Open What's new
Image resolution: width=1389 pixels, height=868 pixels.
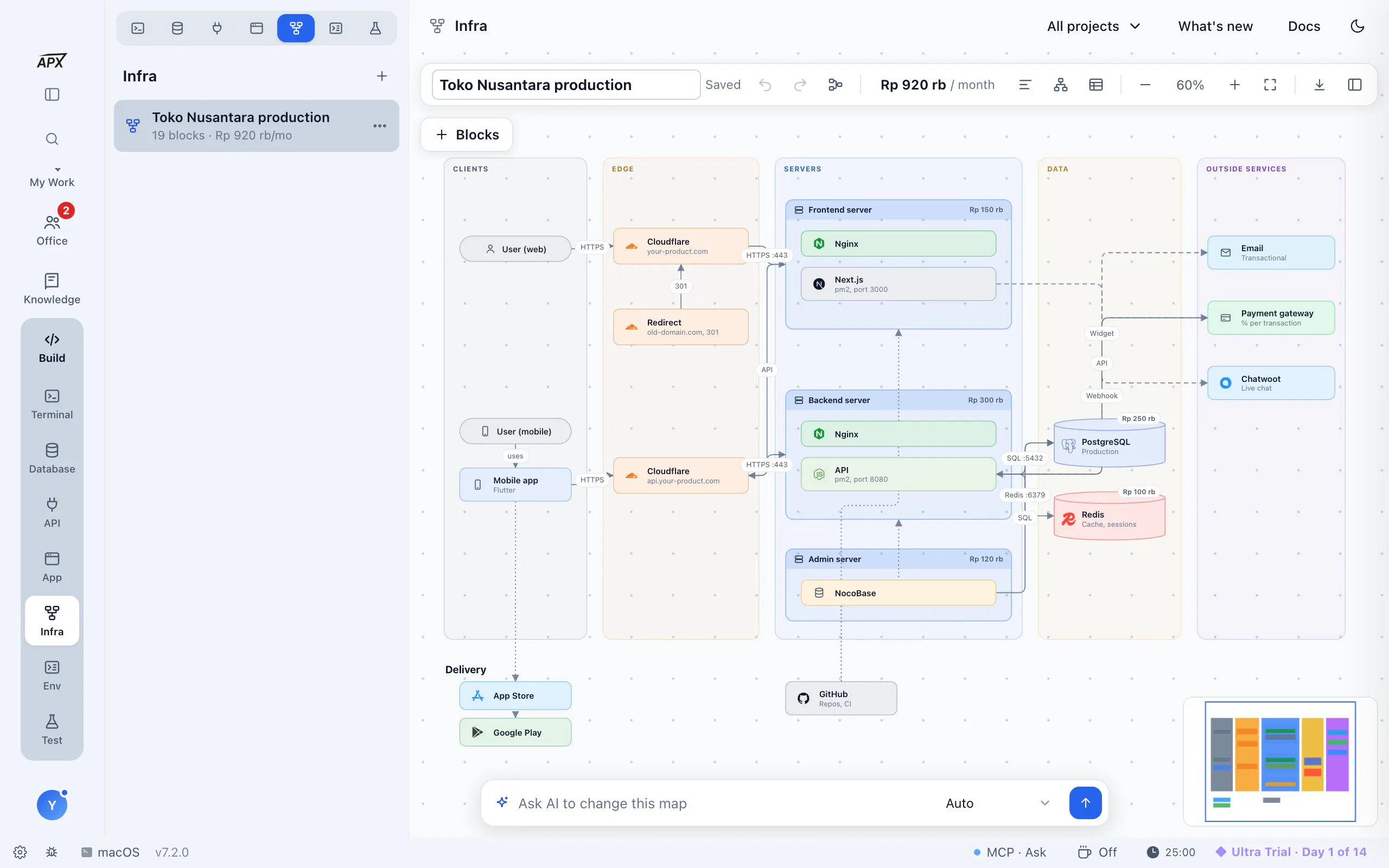pos(1215,27)
